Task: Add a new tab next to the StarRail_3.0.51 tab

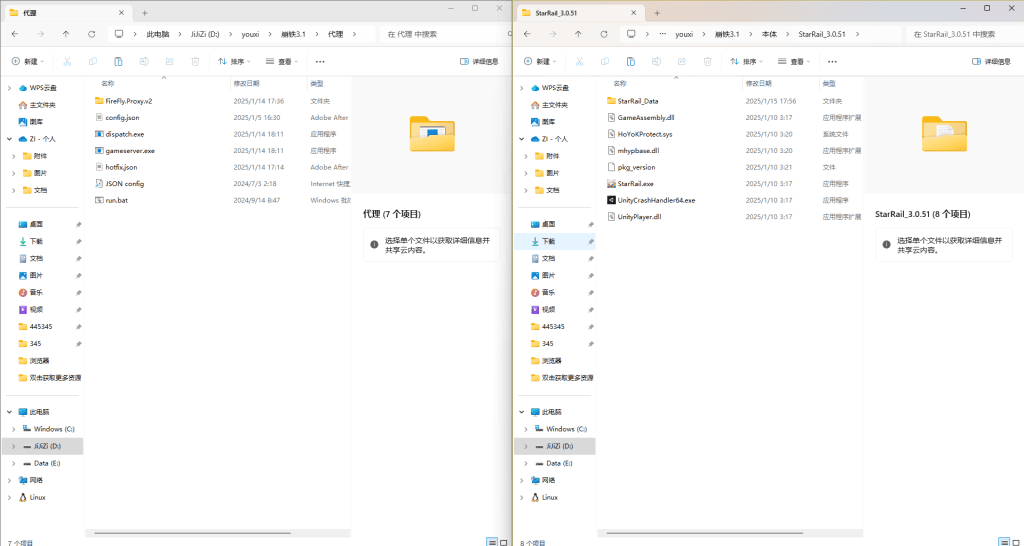Action: [655, 12]
